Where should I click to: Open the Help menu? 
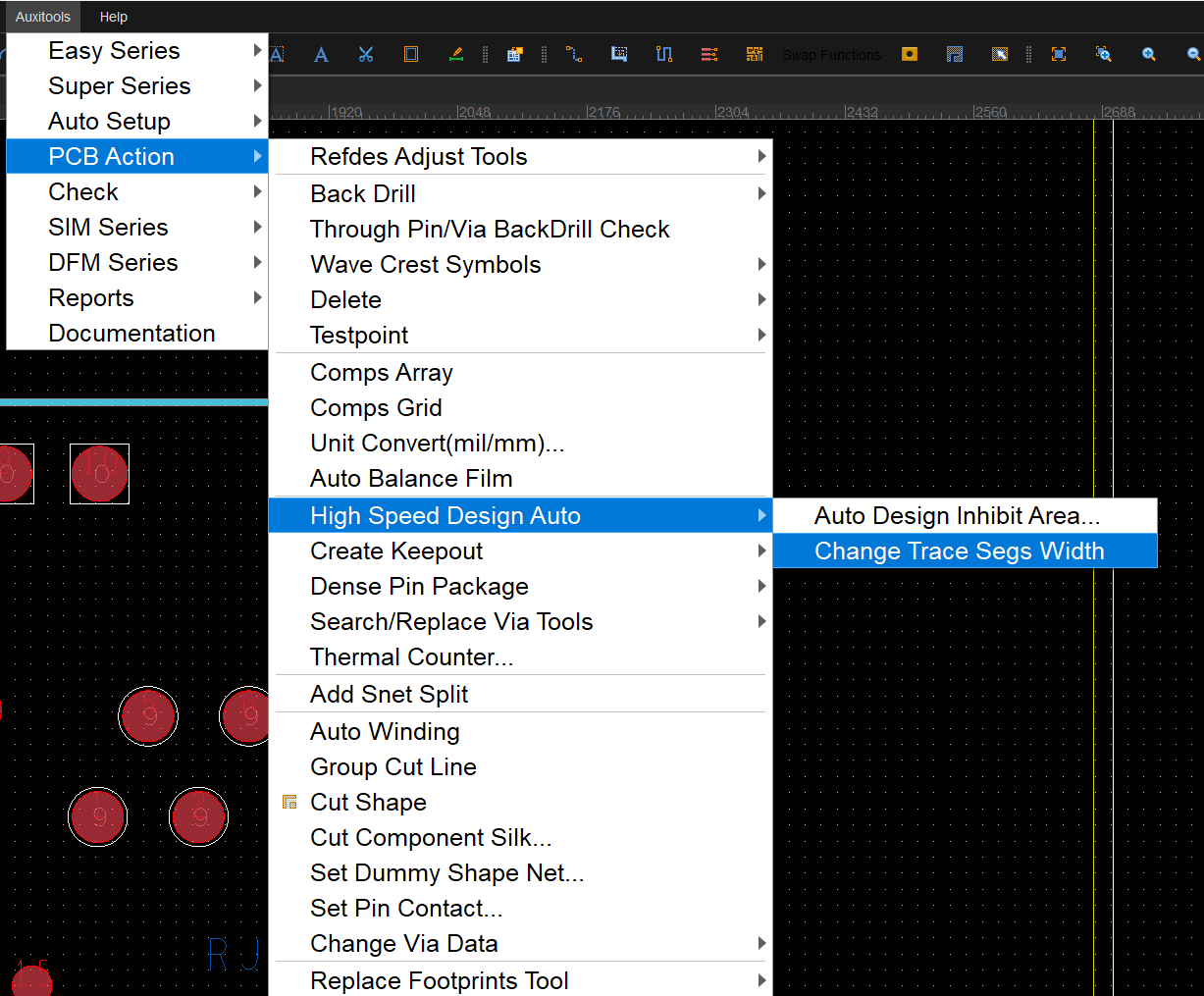coord(114,17)
